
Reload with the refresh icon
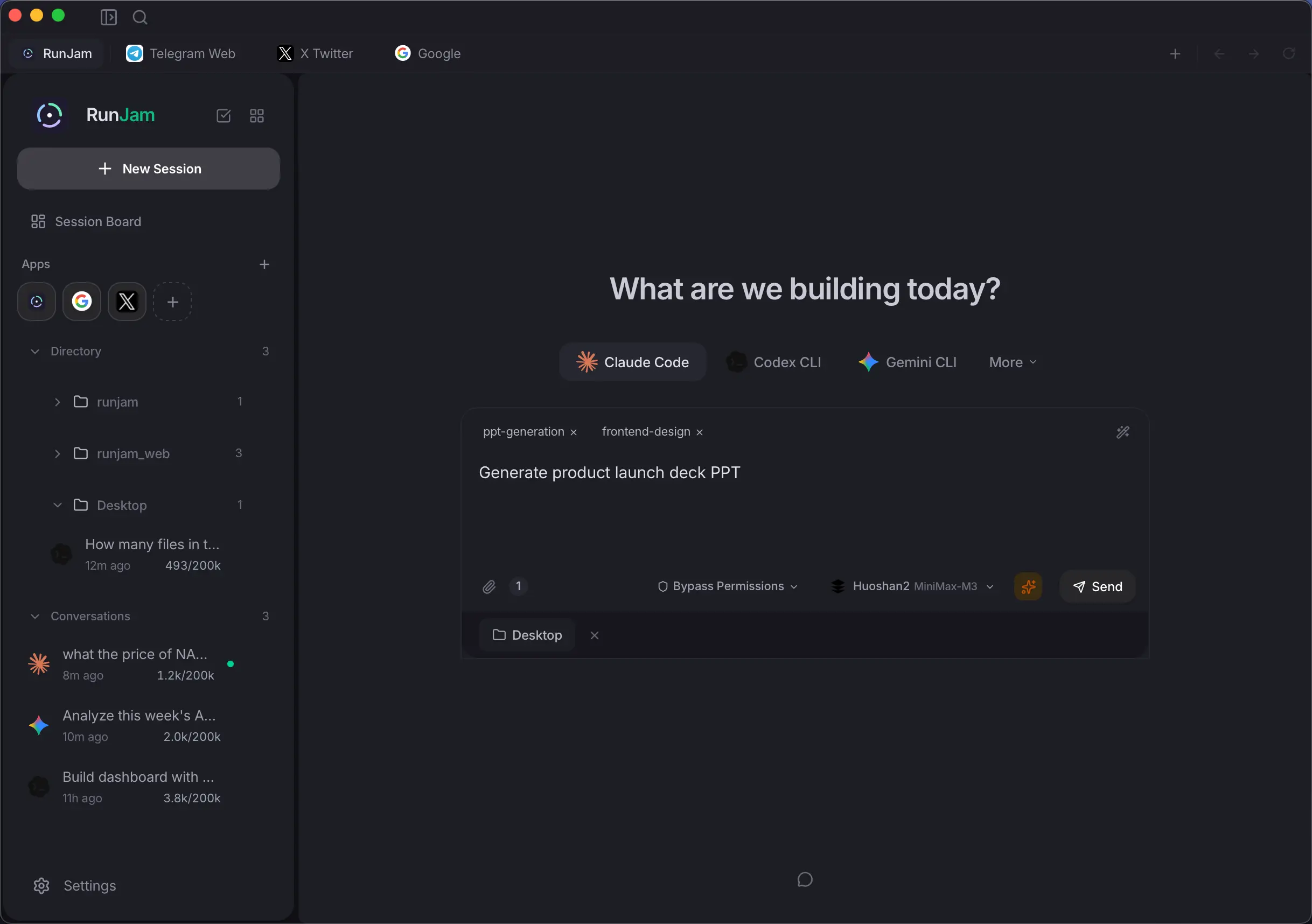click(1288, 54)
